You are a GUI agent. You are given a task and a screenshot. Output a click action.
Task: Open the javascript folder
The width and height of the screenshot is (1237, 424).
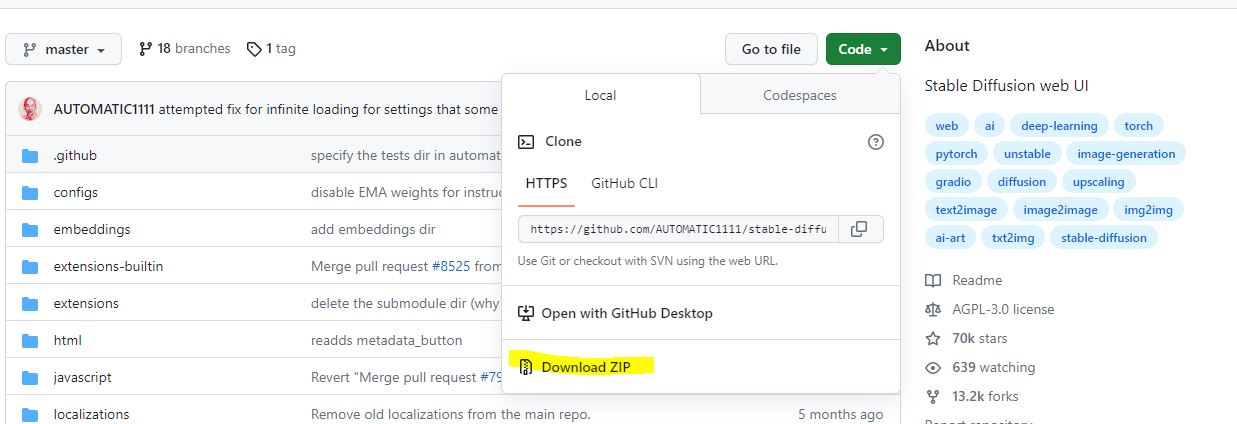coord(82,377)
